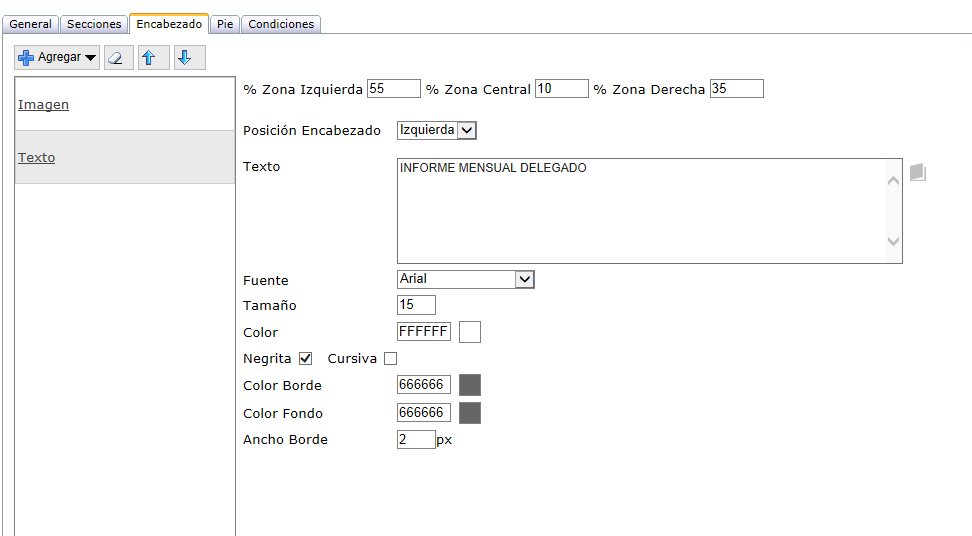972x536 pixels.
Task: Click the white Color swatch
Action: click(470, 332)
